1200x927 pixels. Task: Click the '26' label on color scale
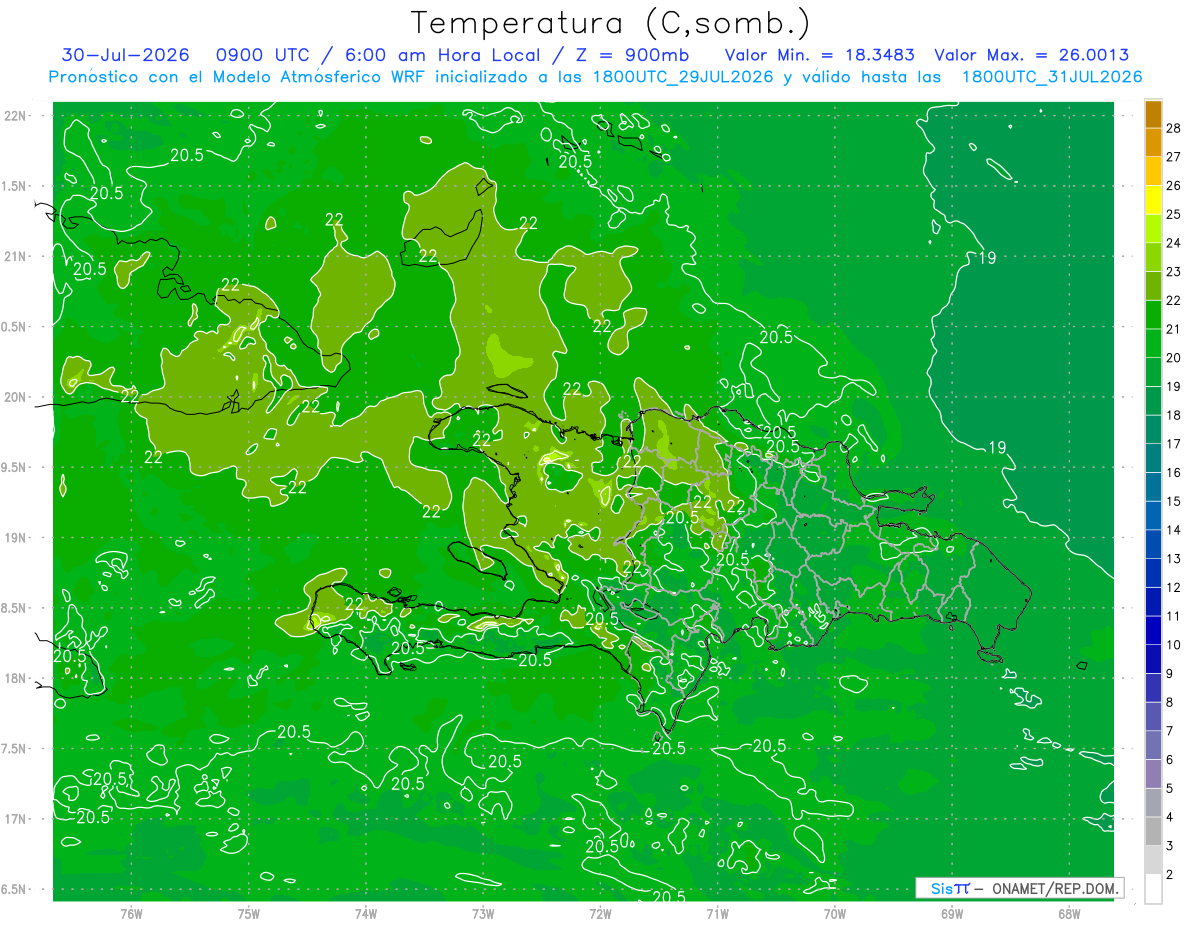pyautogui.click(x=1175, y=186)
